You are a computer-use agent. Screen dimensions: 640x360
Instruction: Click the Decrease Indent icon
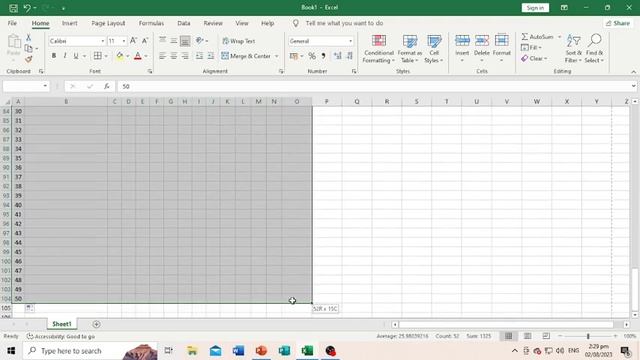pos(199,56)
